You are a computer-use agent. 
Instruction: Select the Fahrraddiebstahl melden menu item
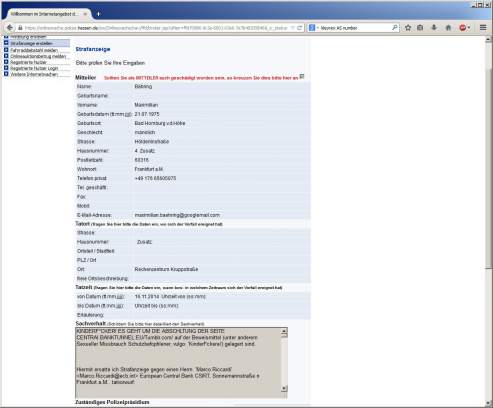coord(34,50)
